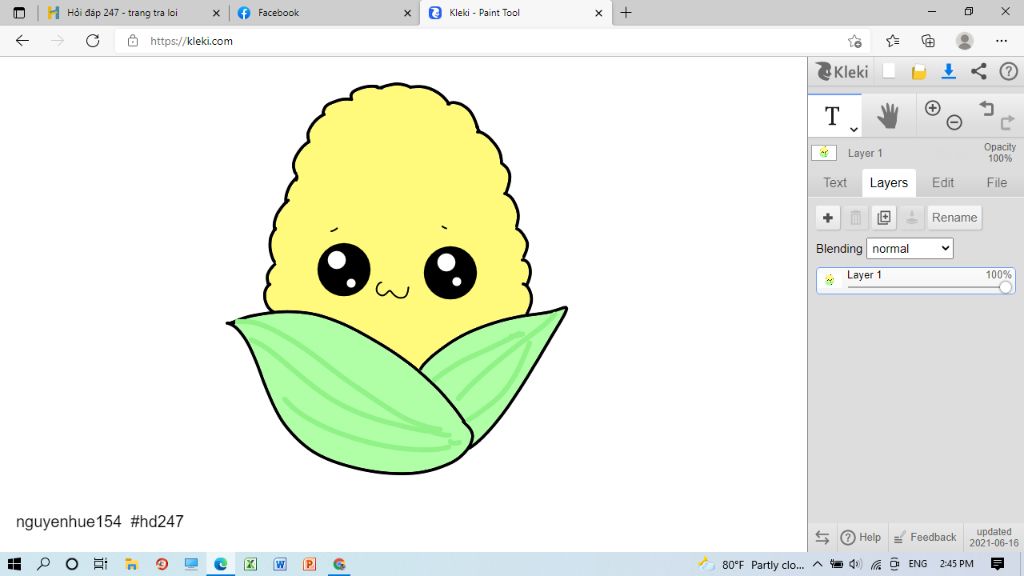Image resolution: width=1024 pixels, height=576 pixels.
Task: Undo the last action
Action: coord(987,108)
